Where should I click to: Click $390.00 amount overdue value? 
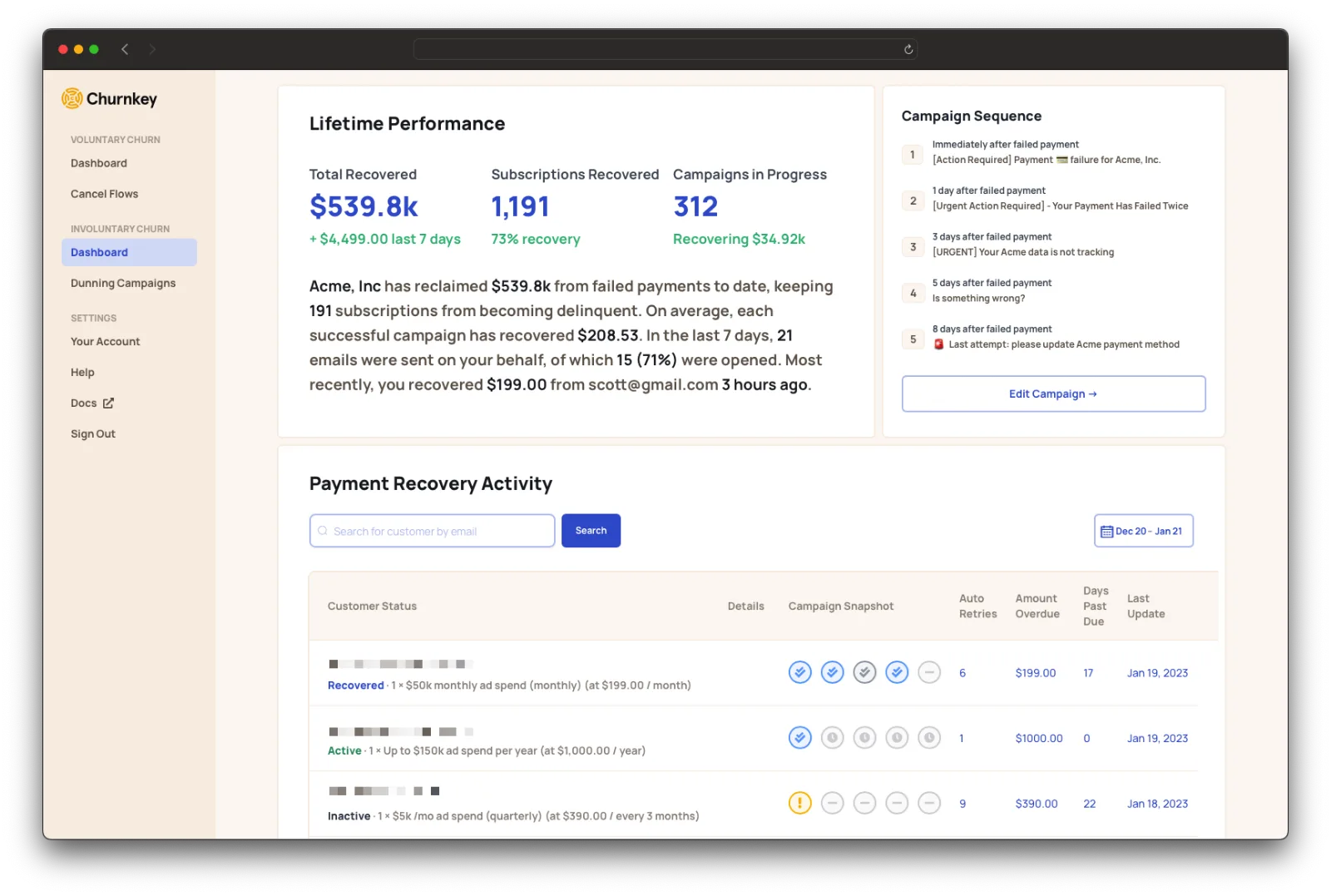click(1037, 804)
